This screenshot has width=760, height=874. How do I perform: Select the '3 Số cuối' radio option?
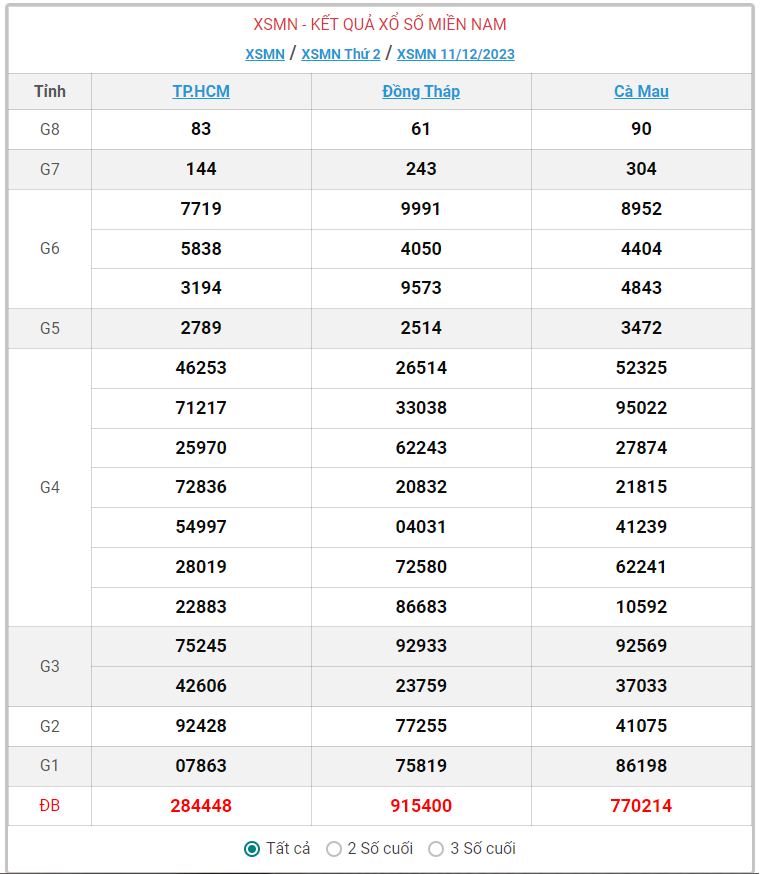click(x=436, y=849)
